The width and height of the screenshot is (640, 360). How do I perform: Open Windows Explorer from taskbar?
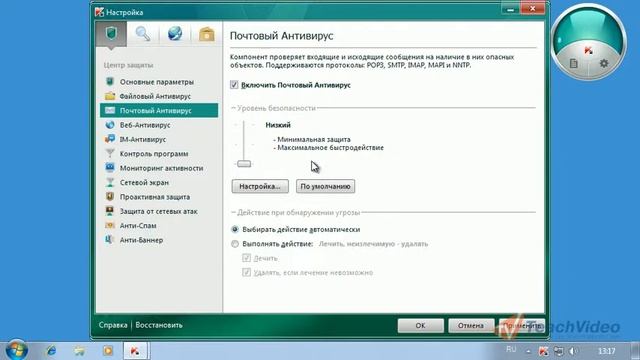click(x=80, y=350)
